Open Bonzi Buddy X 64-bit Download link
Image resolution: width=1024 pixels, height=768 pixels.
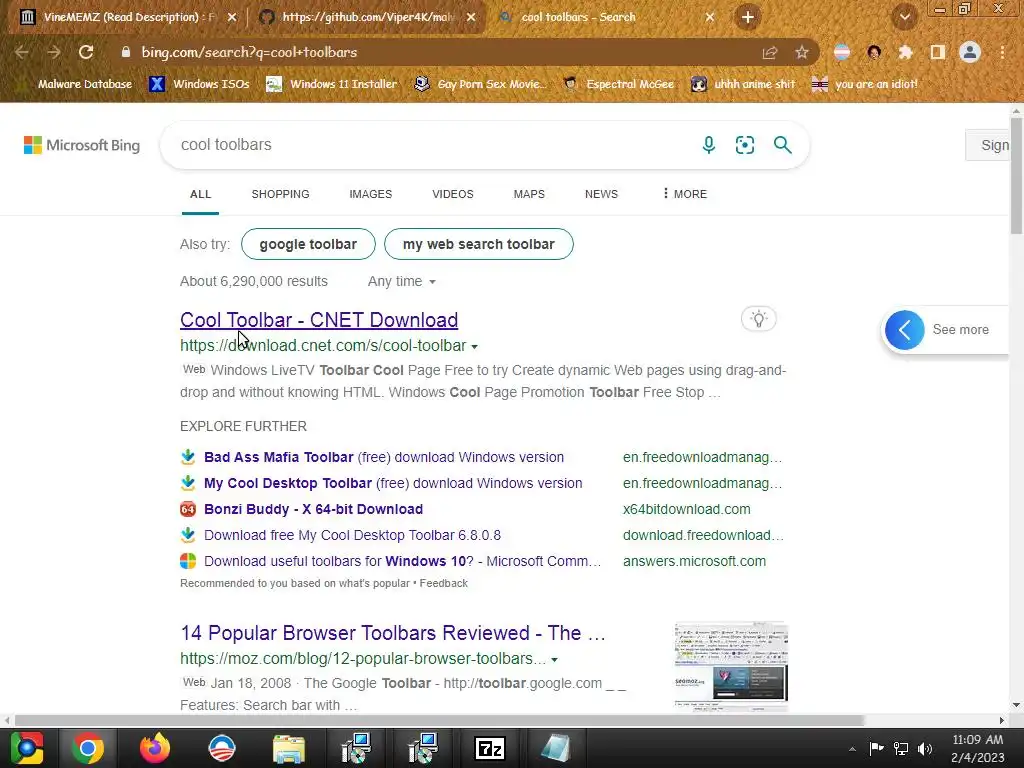[x=313, y=509]
